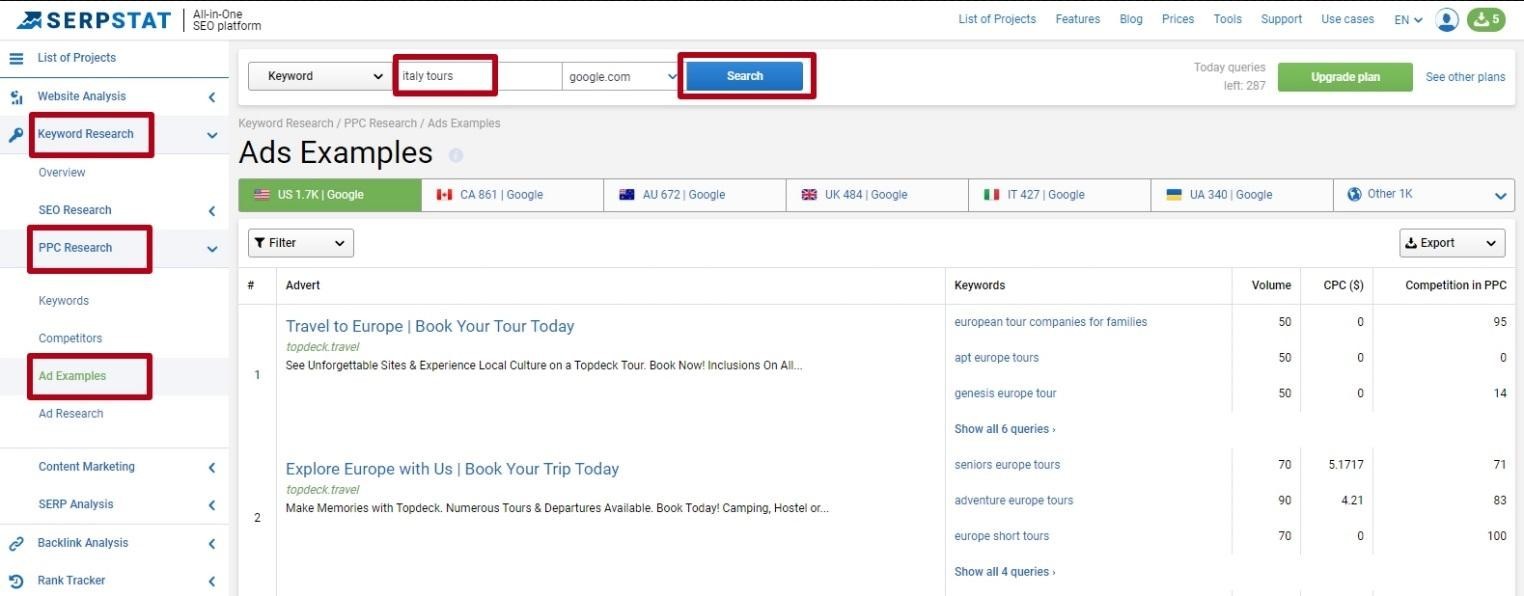Open Tools in top navigation
The height and width of the screenshot is (596, 1524).
click(1228, 19)
